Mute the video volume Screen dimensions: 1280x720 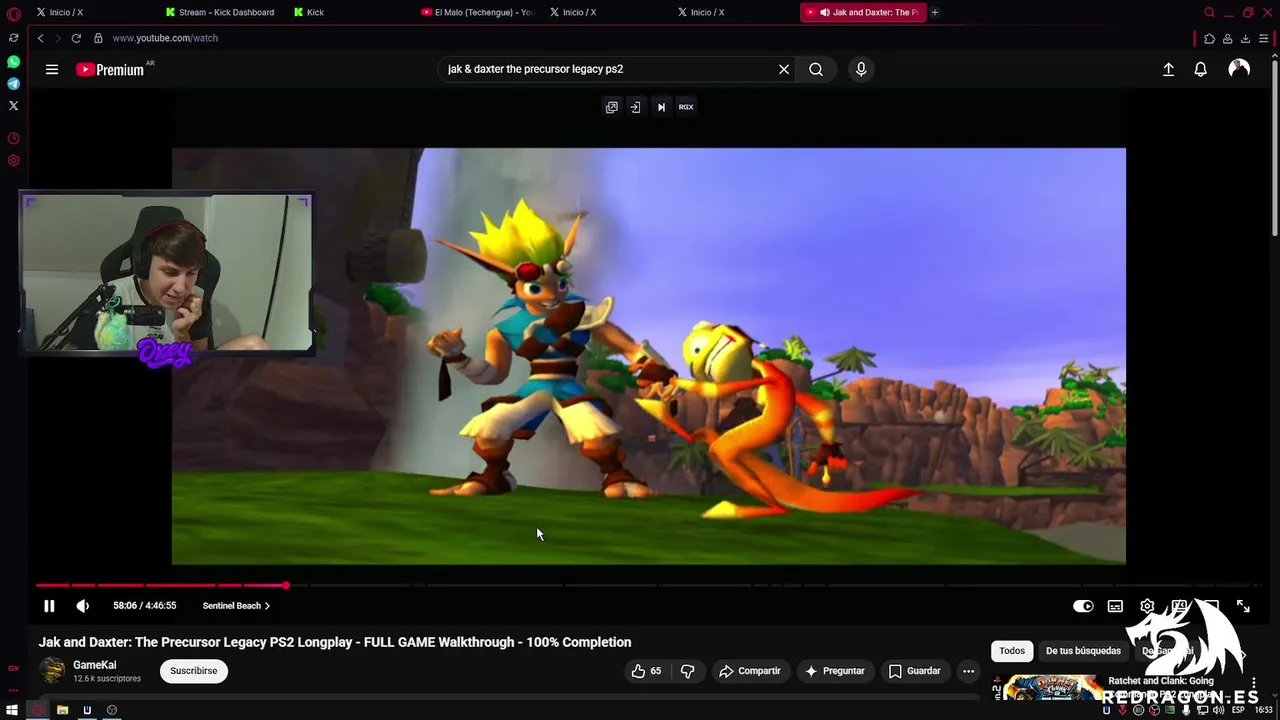pyautogui.click(x=83, y=606)
